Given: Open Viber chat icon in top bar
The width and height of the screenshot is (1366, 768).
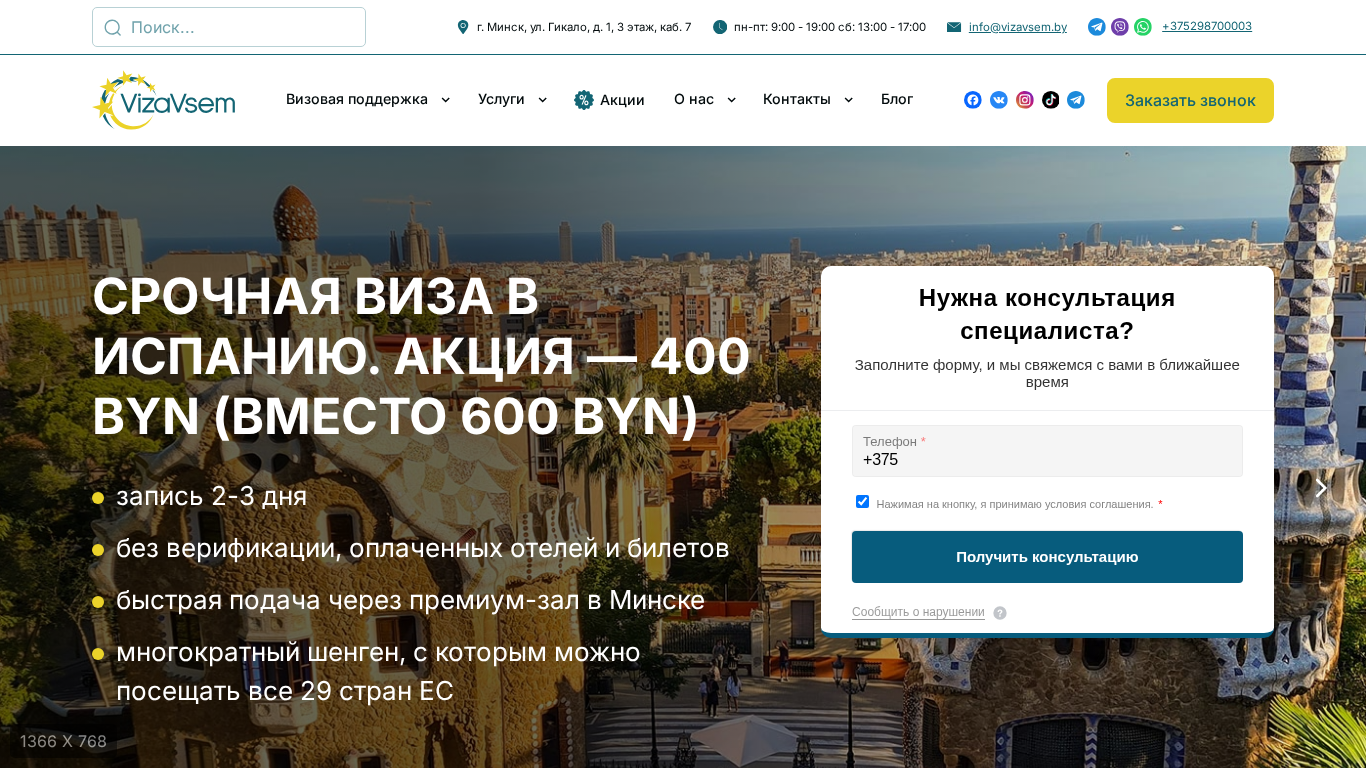Looking at the screenshot, I should tap(1120, 27).
